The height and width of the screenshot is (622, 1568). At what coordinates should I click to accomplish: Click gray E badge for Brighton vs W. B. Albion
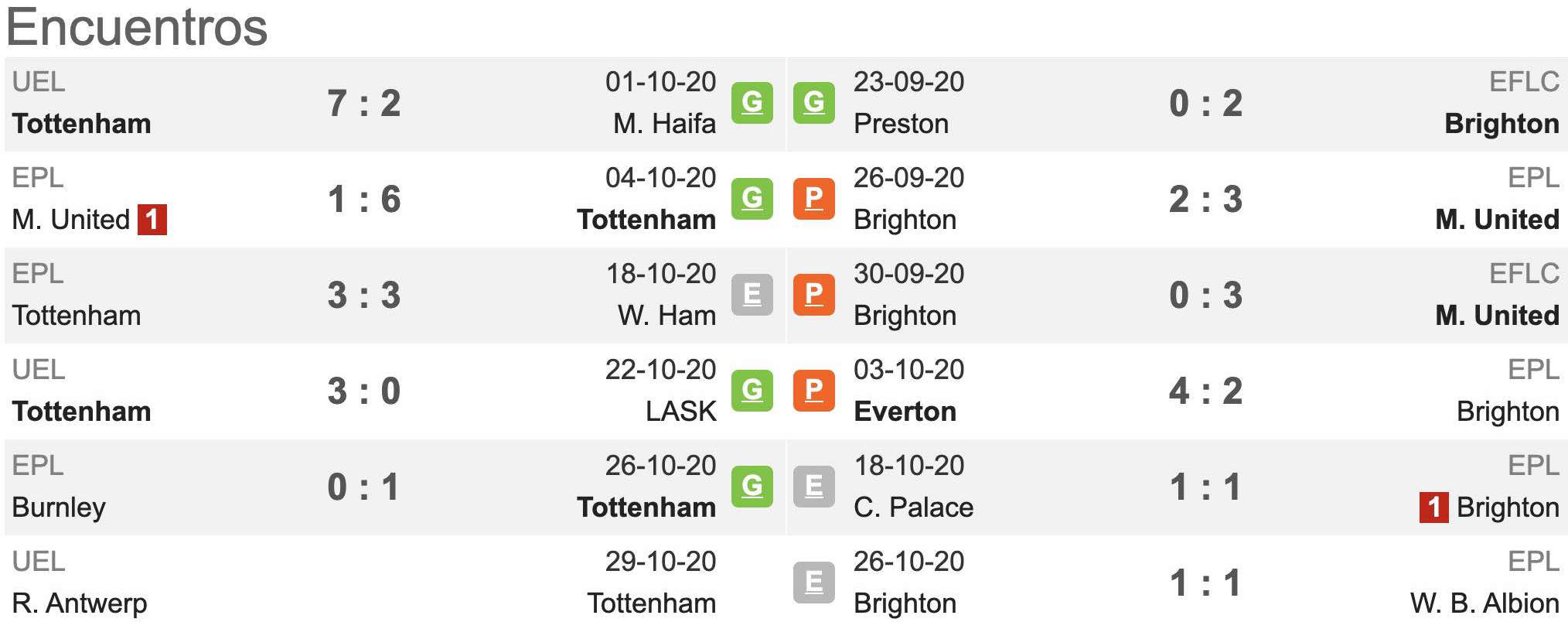point(813,583)
